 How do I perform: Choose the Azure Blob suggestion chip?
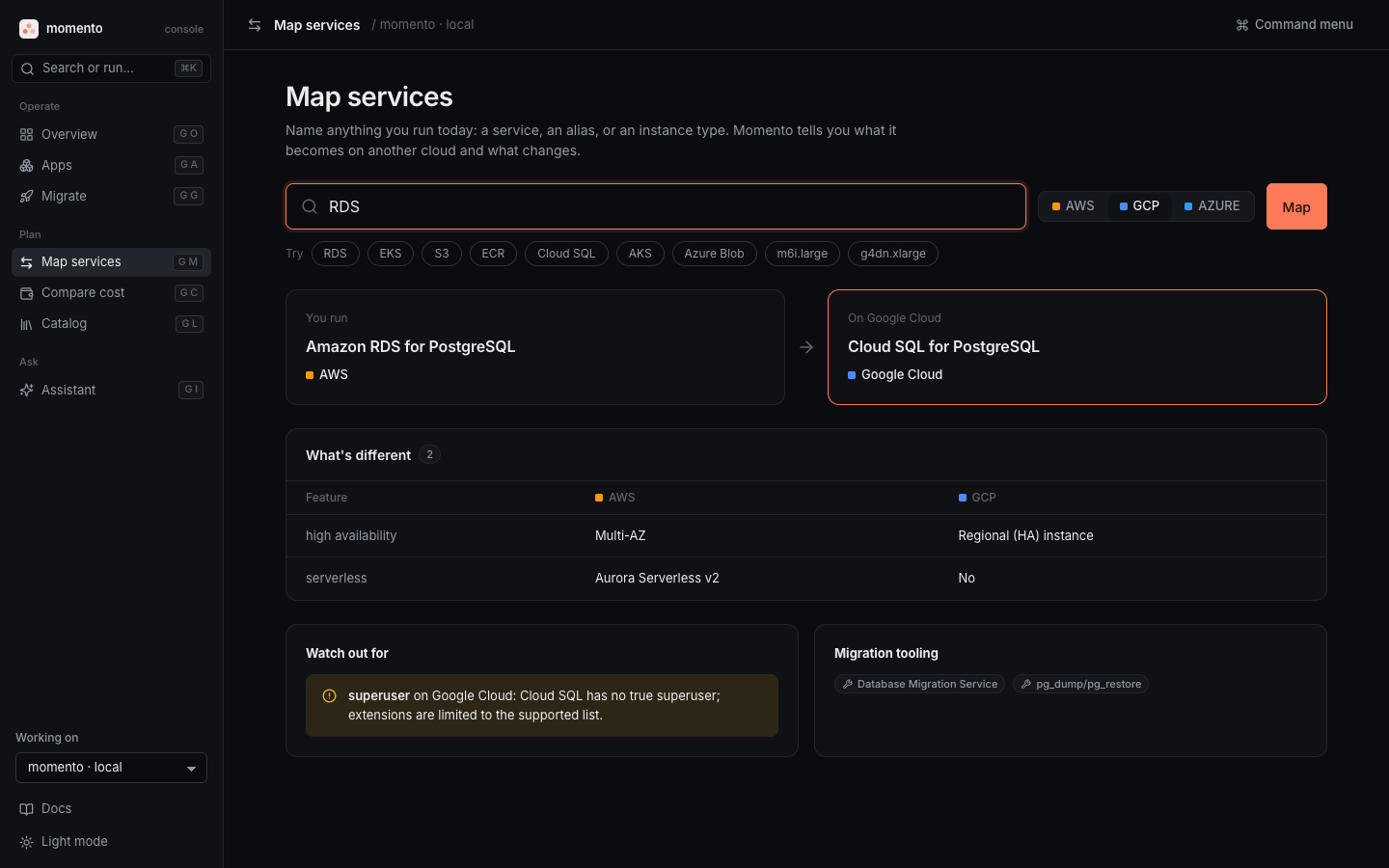(x=714, y=254)
